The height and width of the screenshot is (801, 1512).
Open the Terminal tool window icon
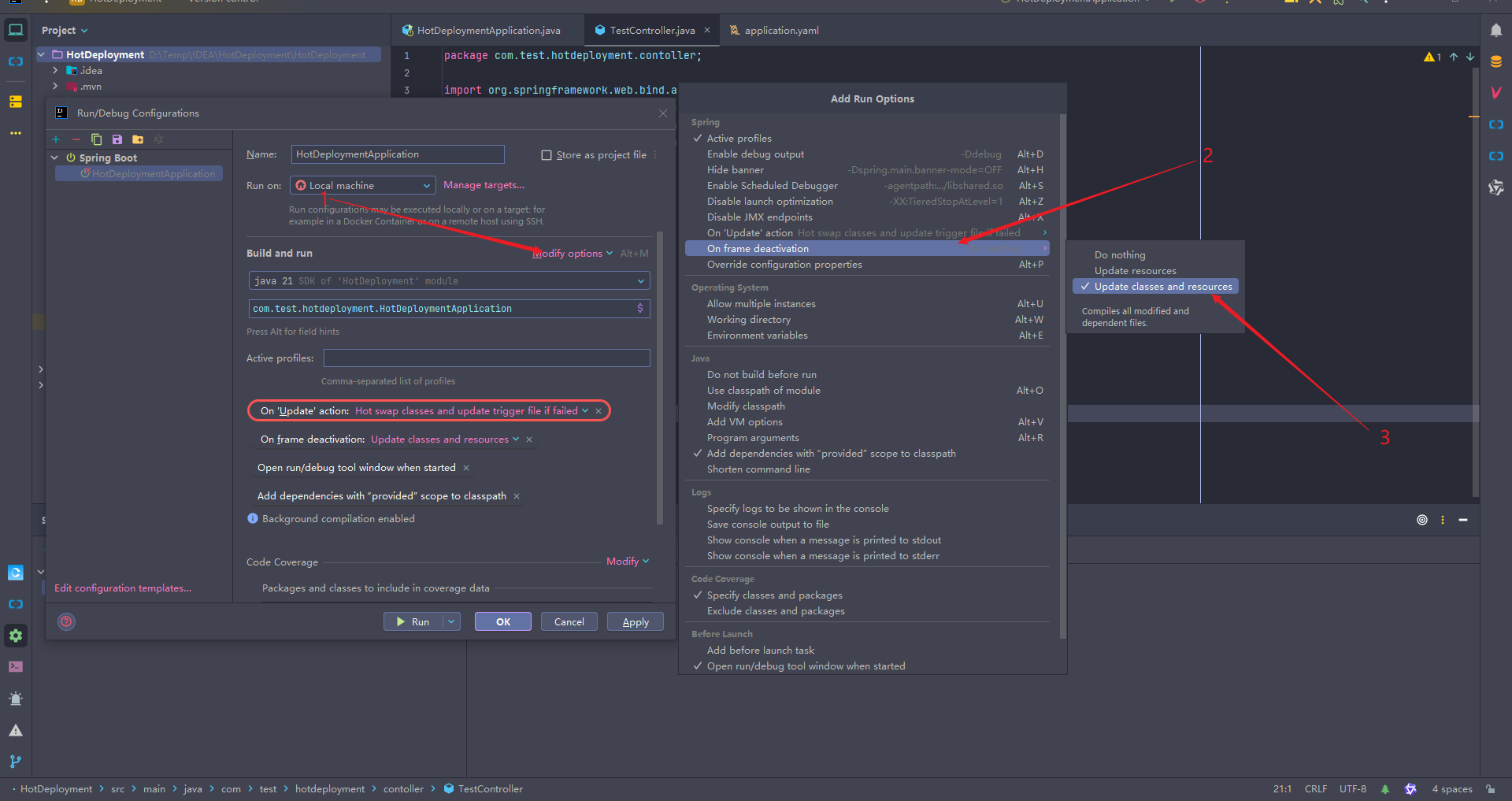tap(16, 666)
